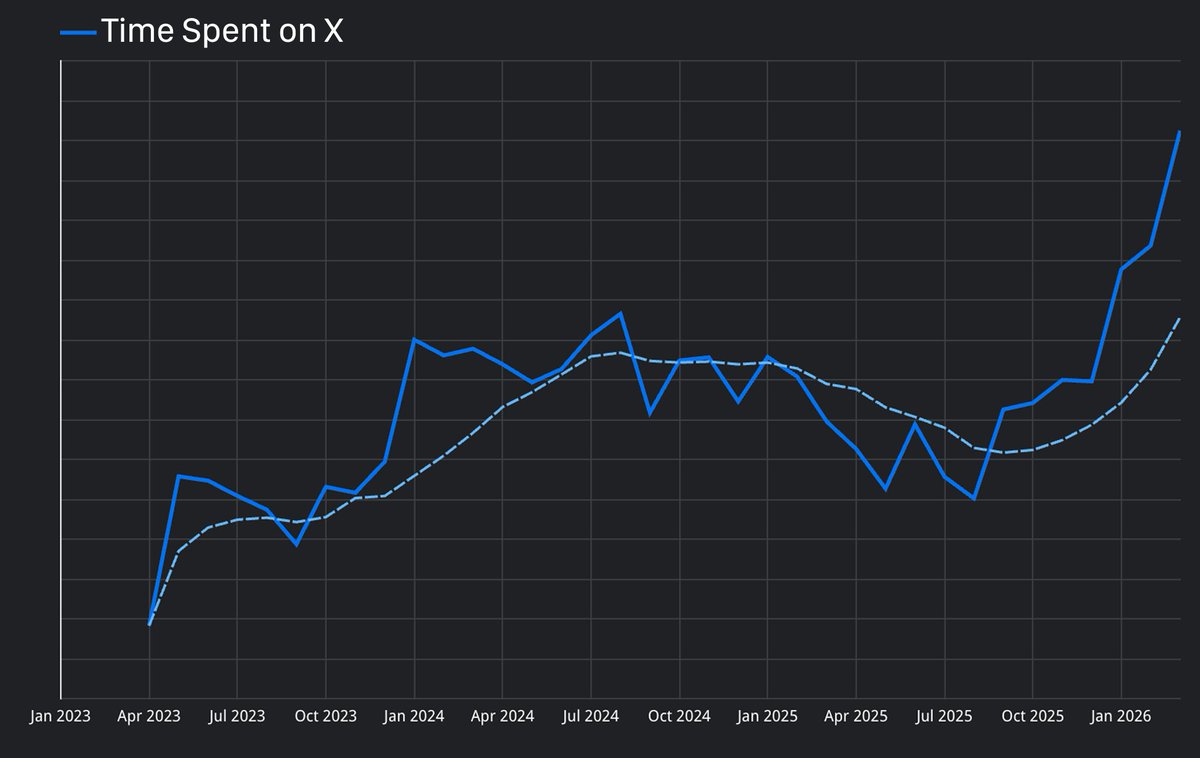
Task: Click the 'Jan 2026' axis label
Action: click(1121, 716)
